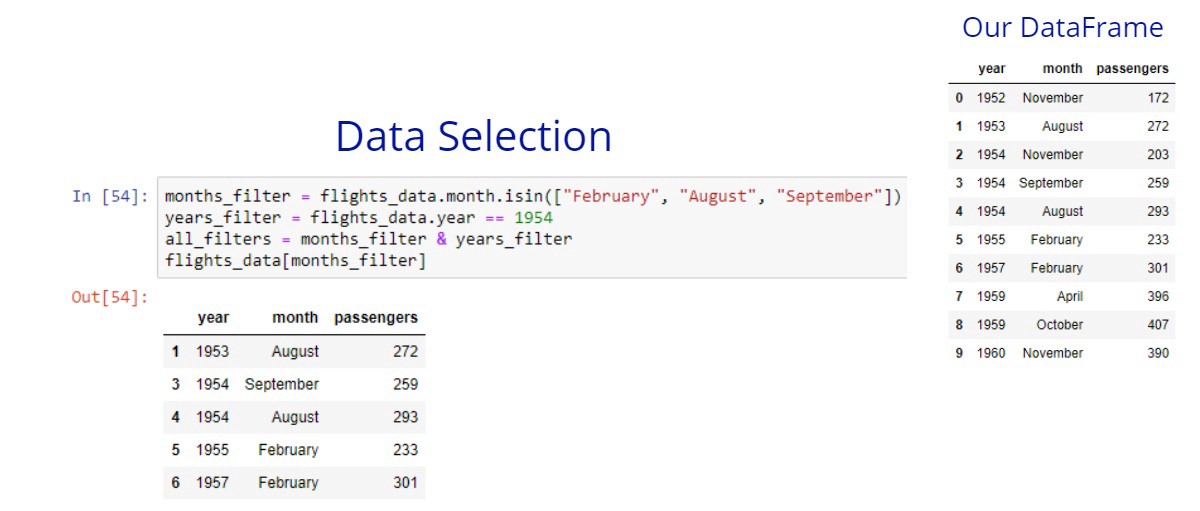Click the flights_data[months_filter] code line

point(295,261)
